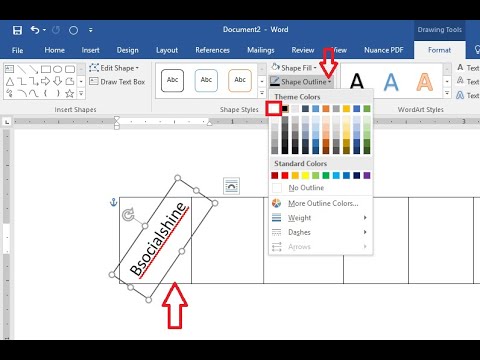Open the File tab
The image size is (480, 360).
[x=17, y=50]
